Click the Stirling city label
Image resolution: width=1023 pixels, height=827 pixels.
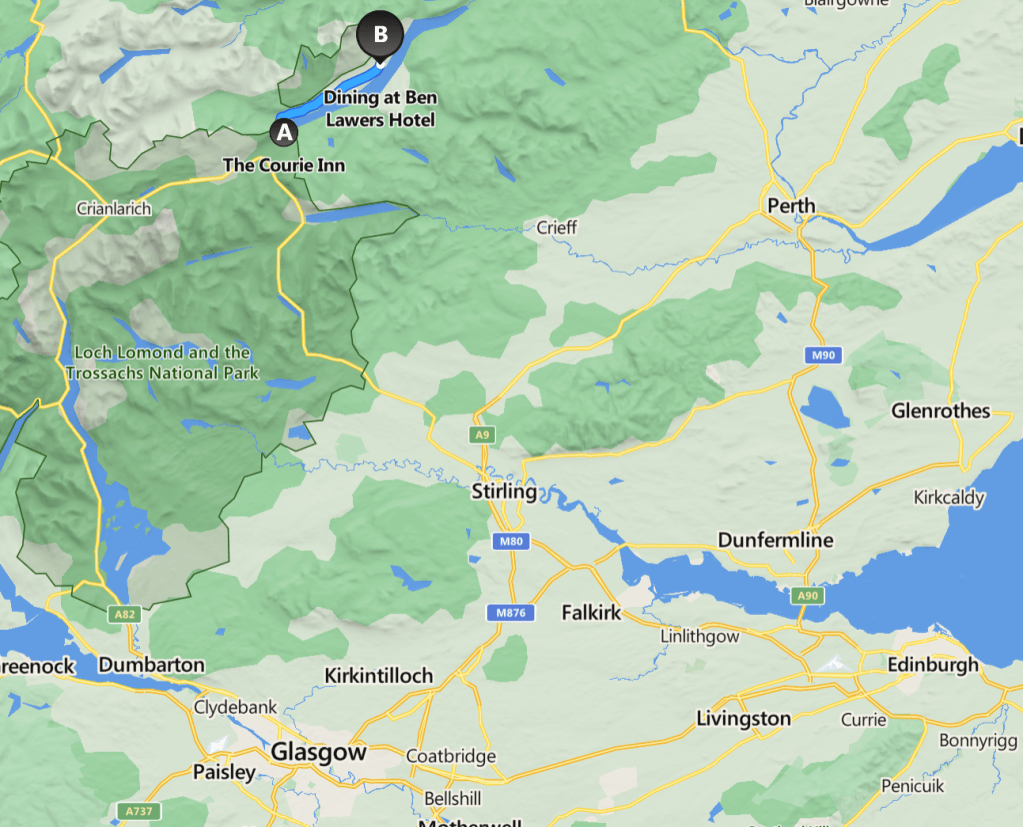point(504,491)
